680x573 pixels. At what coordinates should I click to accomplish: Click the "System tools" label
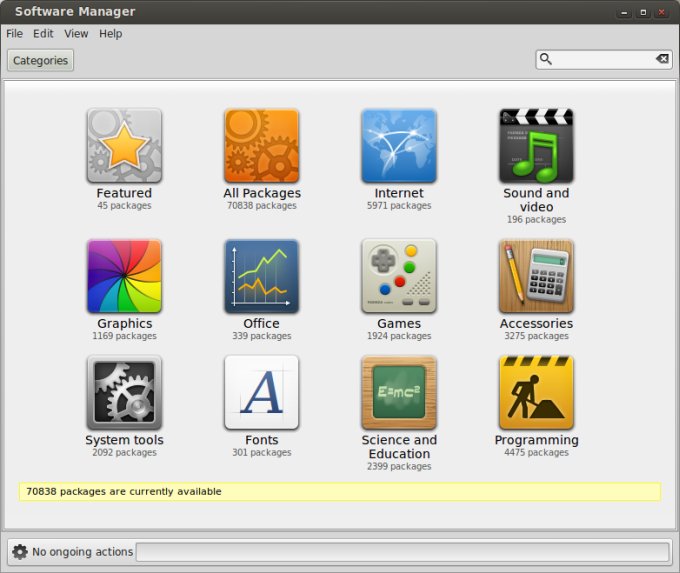click(x=124, y=440)
